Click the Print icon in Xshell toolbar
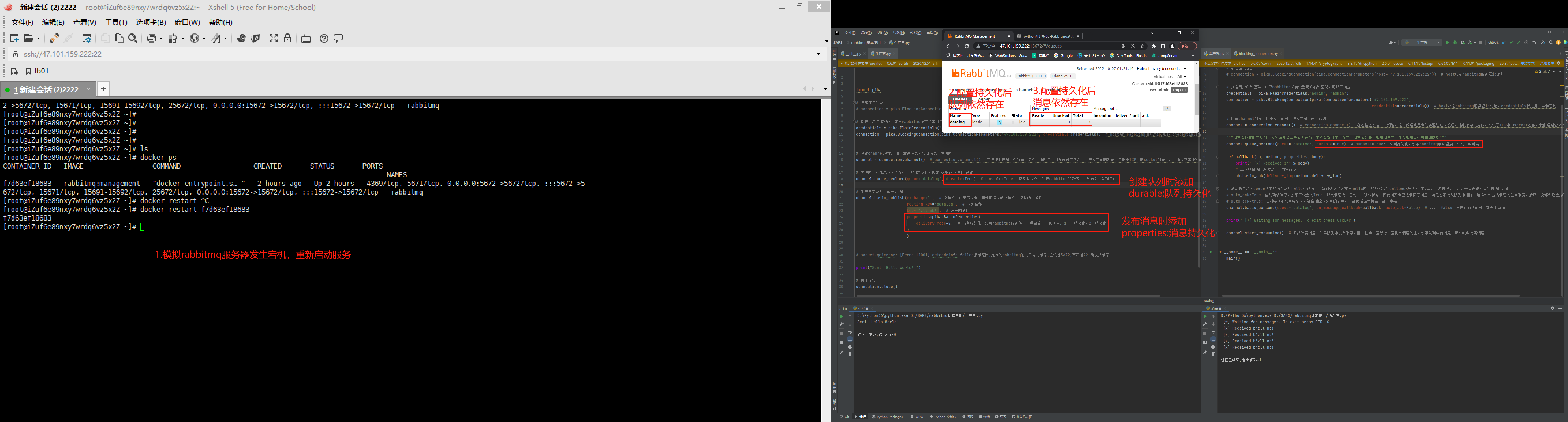The height and width of the screenshot is (422, 1568). coord(152,38)
